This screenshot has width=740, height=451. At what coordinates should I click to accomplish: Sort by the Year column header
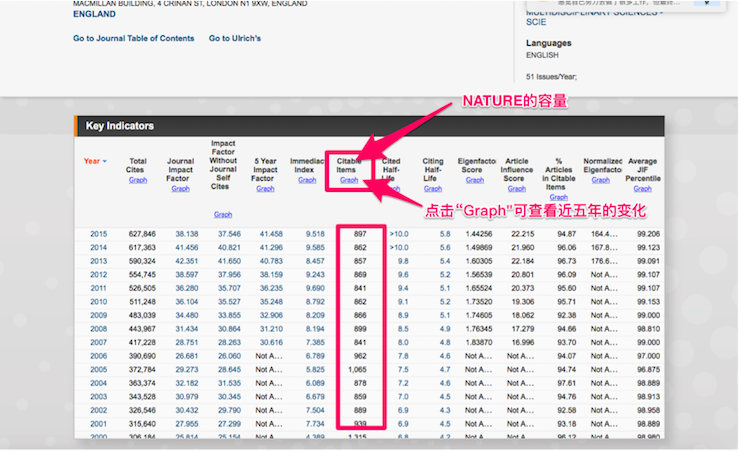pyautogui.click(x=95, y=161)
